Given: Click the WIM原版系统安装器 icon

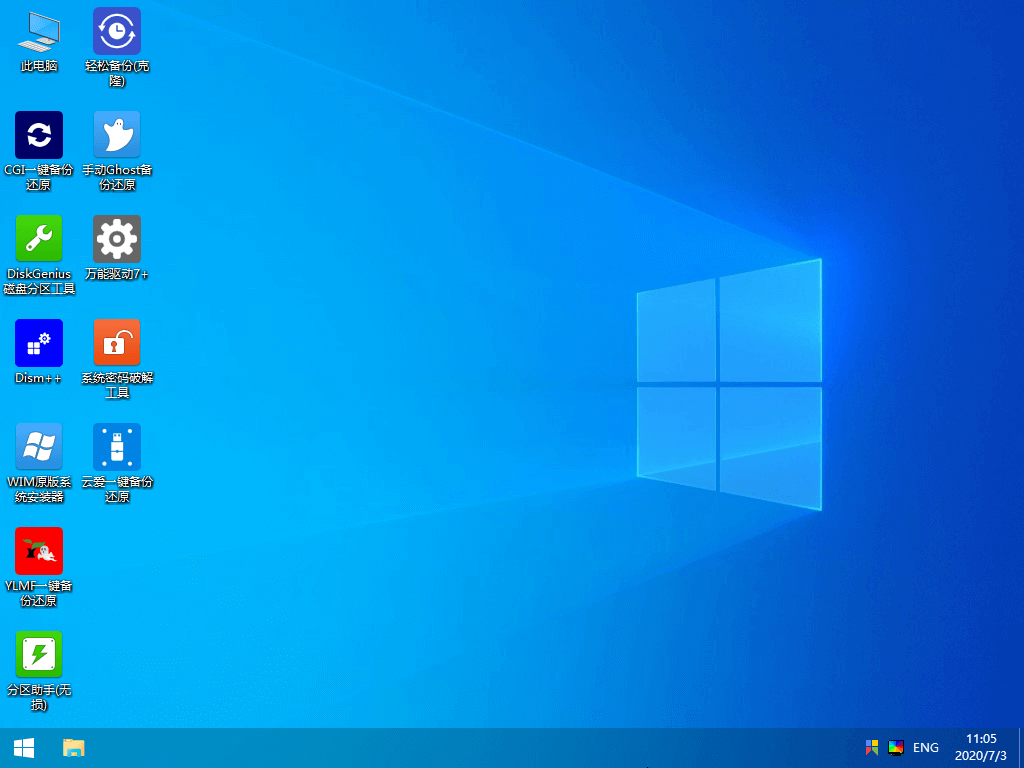Looking at the screenshot, I should click(x=39, y=448).
